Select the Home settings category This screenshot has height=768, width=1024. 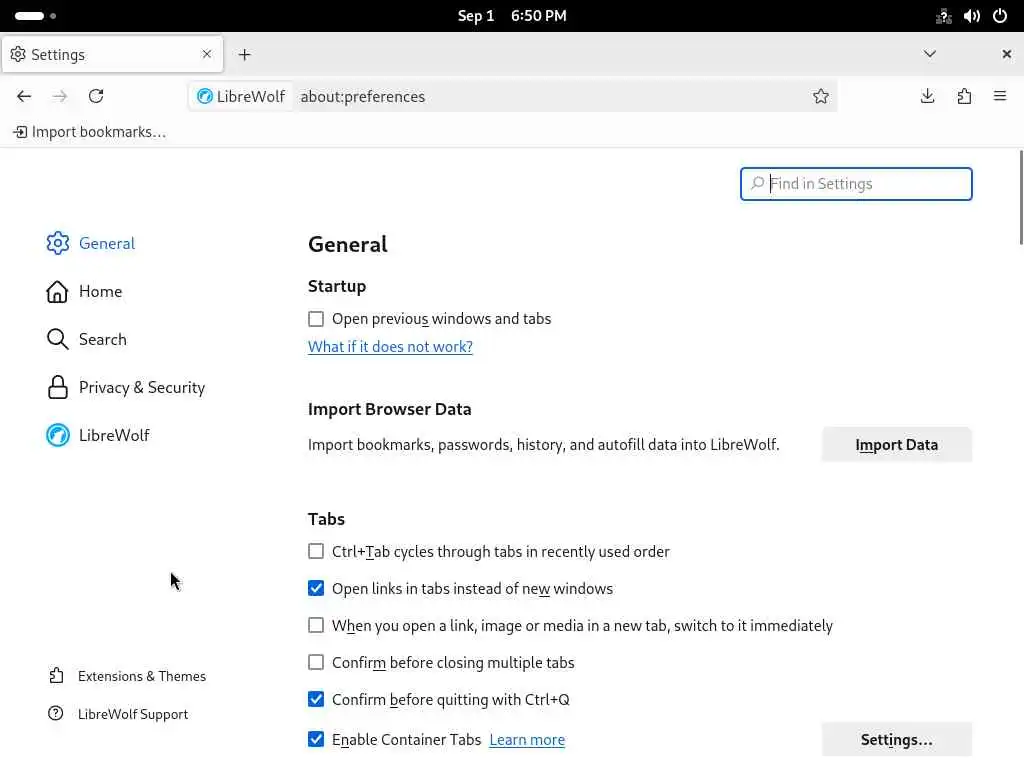coord(100,291)
